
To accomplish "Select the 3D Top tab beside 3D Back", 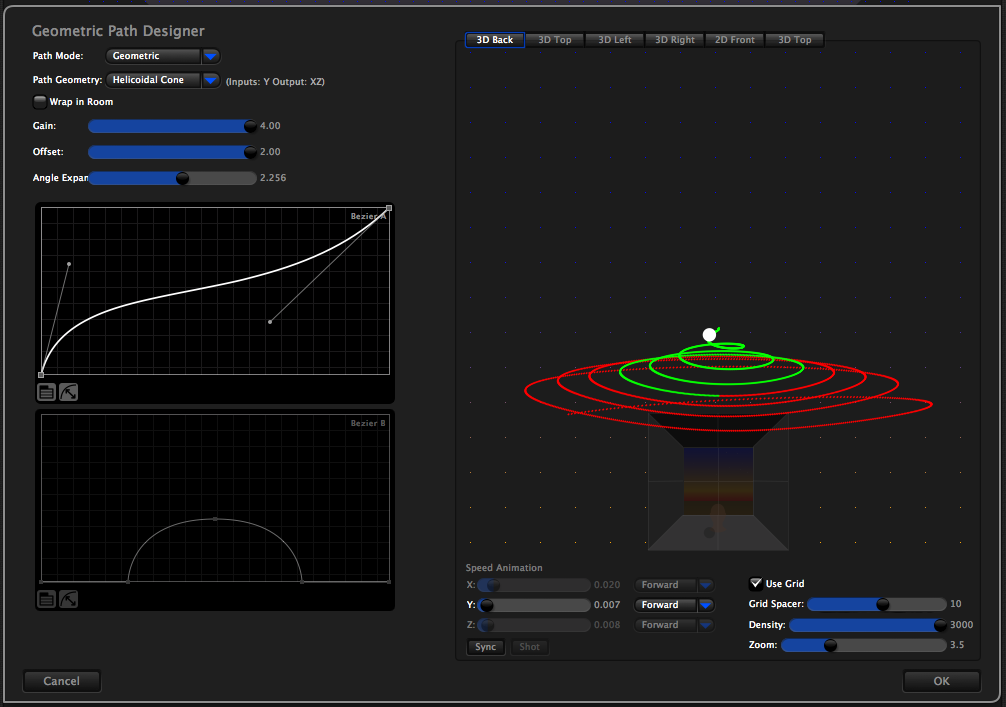I will pyautogui.click(x=554, y=40).
